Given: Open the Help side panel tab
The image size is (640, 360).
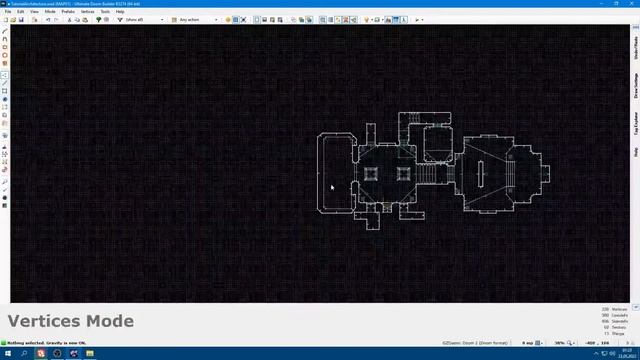Looking at the screenshot, I should [636, 152].
